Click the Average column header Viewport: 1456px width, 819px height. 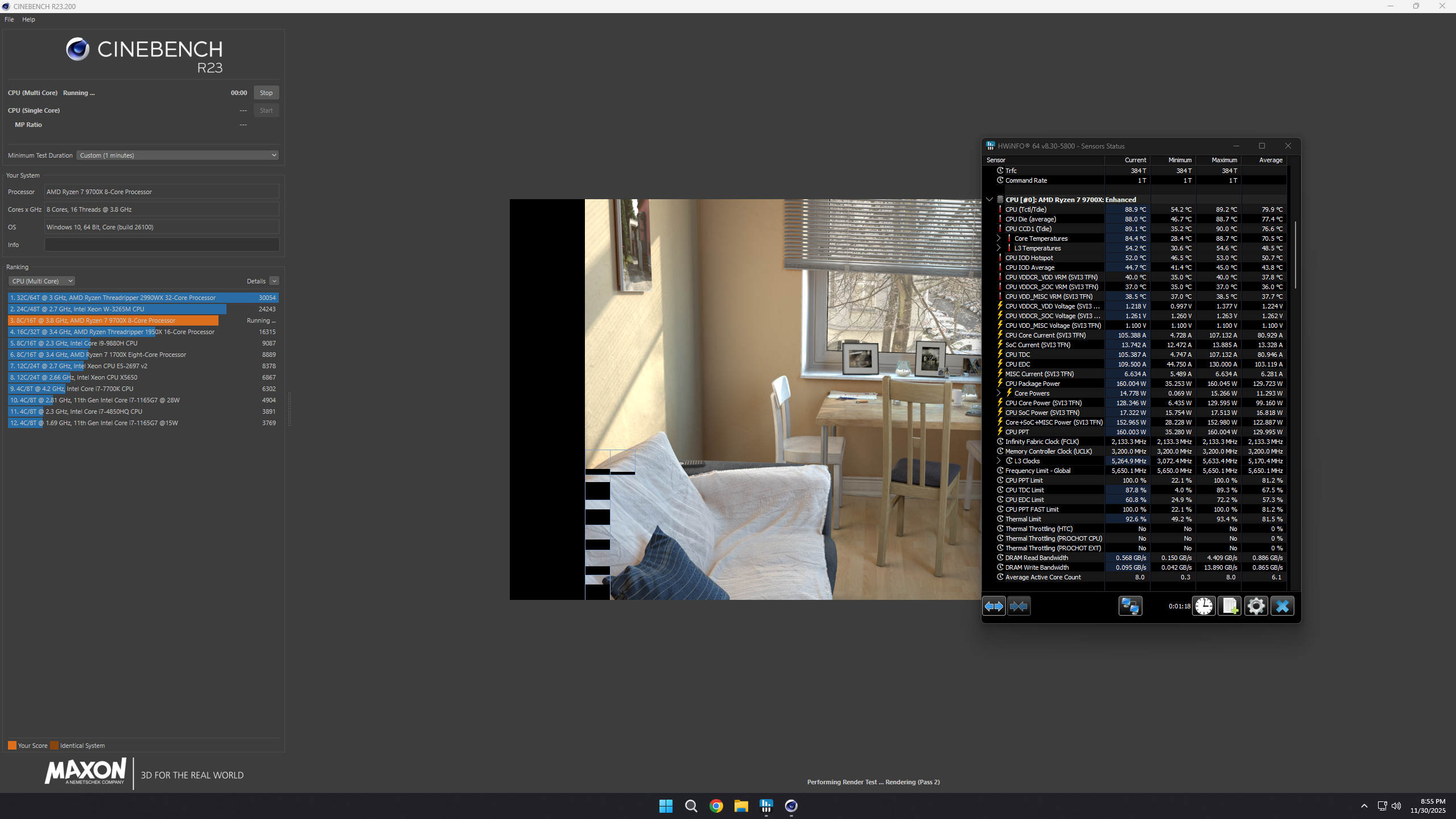point(1264,160)
